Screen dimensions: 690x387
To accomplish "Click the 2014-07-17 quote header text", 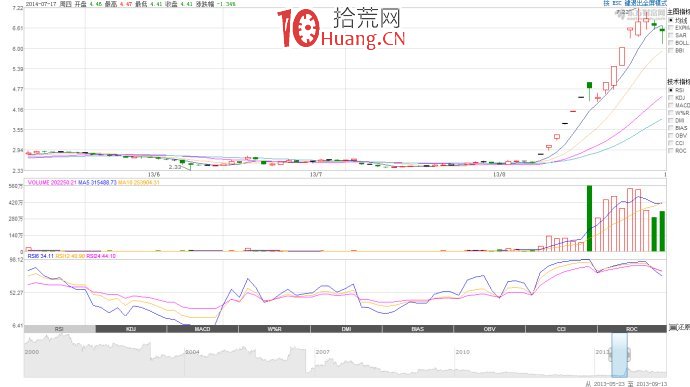I will click(x=130, y=4).
